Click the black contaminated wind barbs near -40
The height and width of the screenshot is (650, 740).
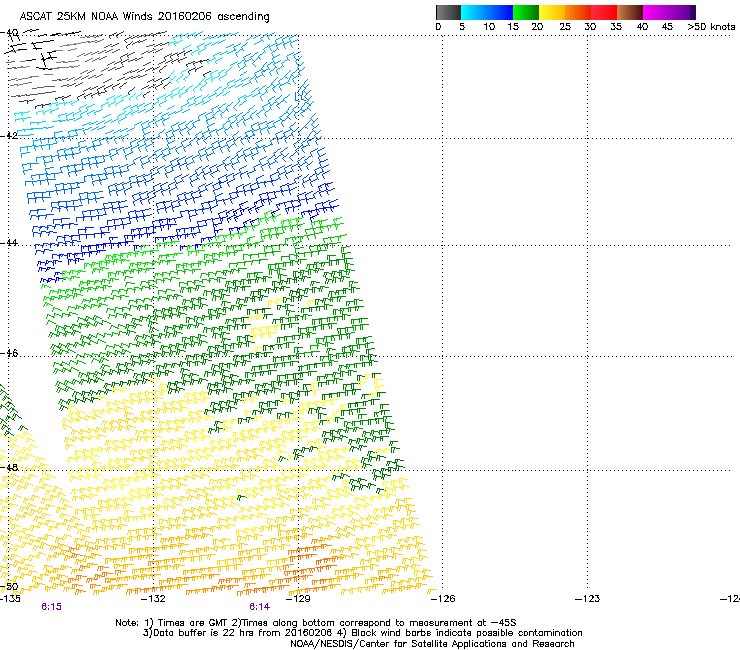pyautogui.click(x=33, y=51)
